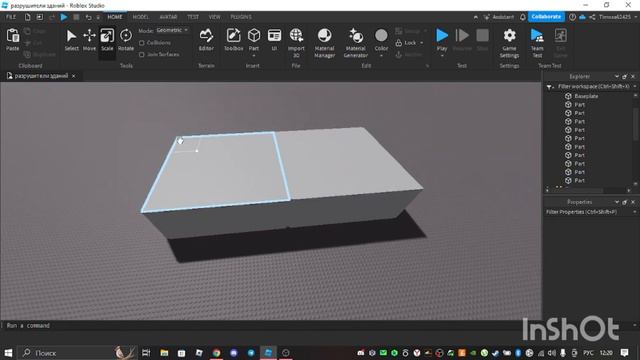This screenshot has width=640, height=360.
Task: Close the Properties panel
Action: tap(633, 202)
